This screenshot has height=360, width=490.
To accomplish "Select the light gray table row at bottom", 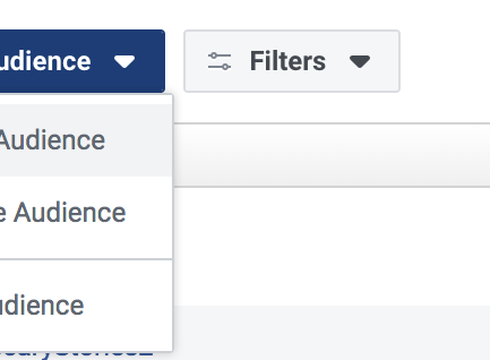I will pyautogui.click(x=332, y=332).
